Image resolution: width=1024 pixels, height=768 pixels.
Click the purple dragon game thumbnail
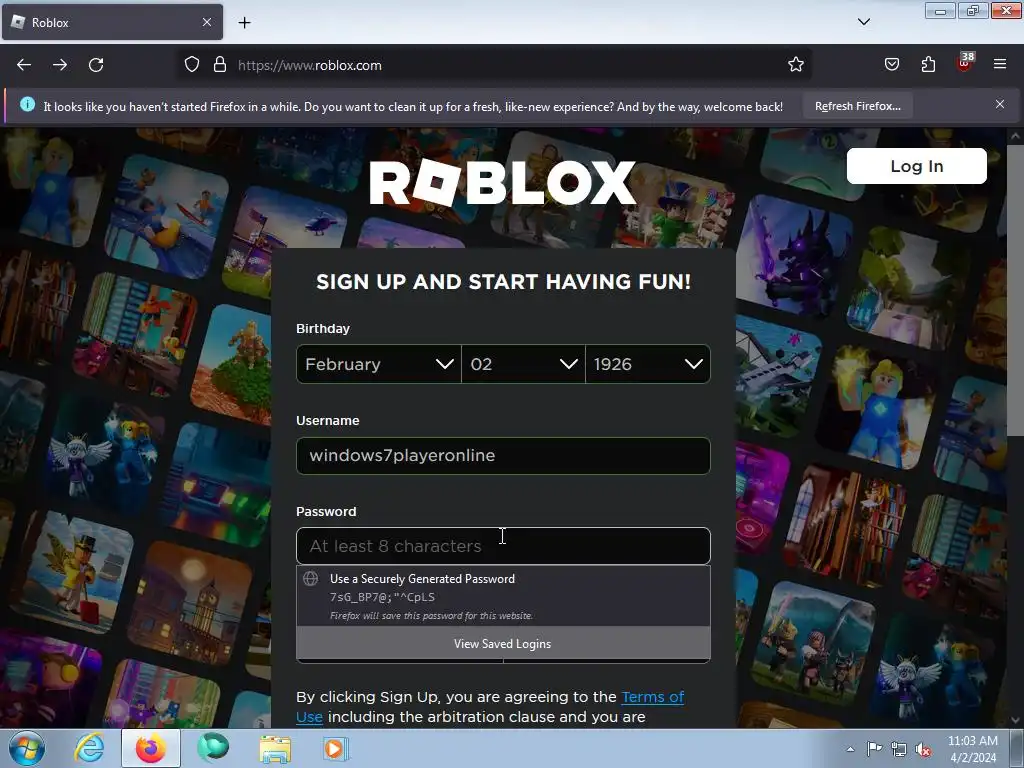[x=796, y=255]
